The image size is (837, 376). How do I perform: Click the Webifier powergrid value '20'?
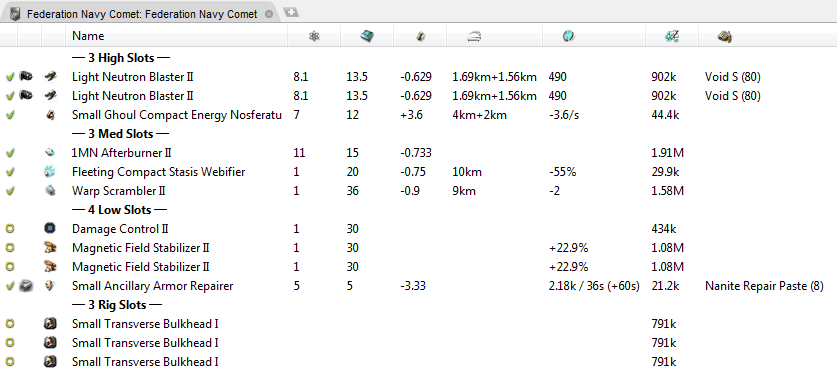pos(352,172)
